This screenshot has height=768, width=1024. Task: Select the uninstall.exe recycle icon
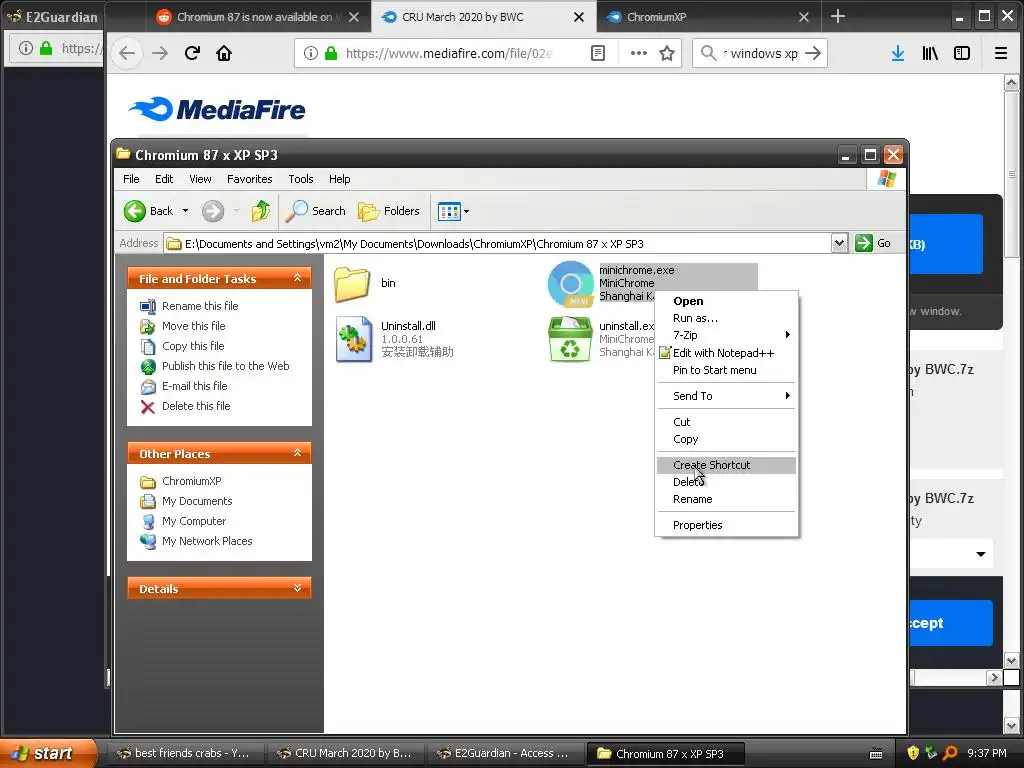tap(570, 339)
